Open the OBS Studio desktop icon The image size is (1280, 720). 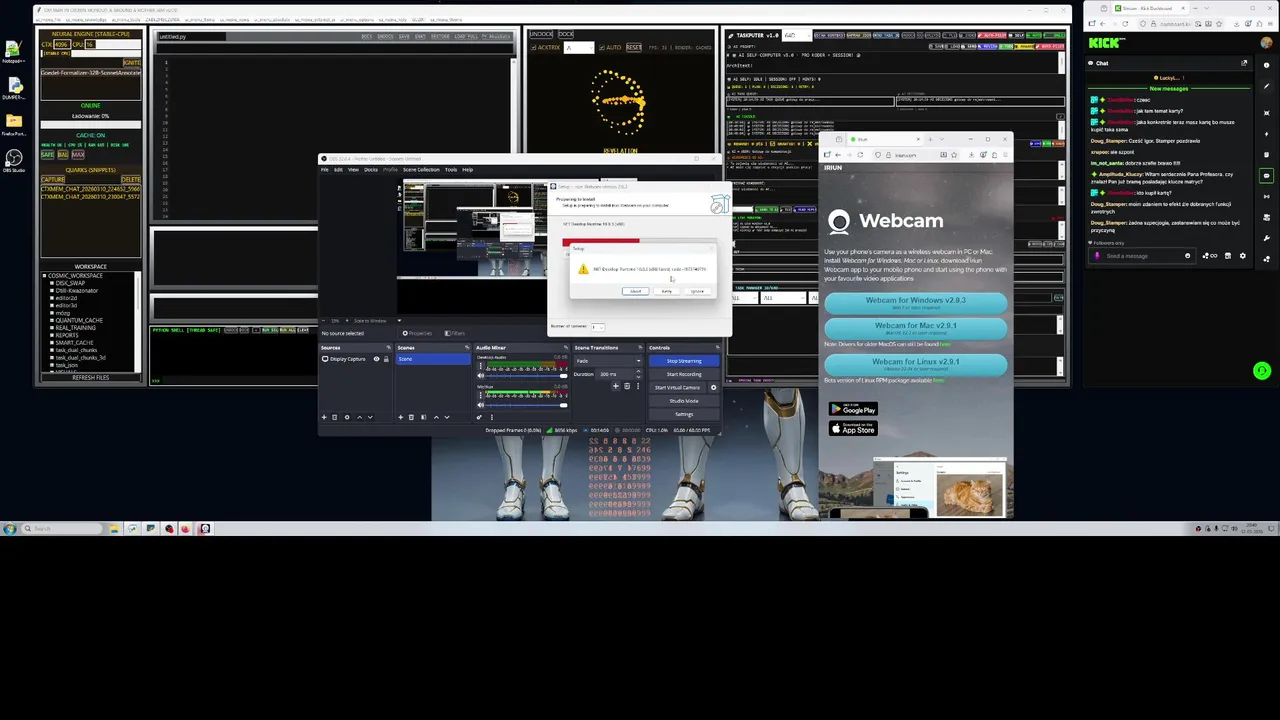click(x=14, y=160)
